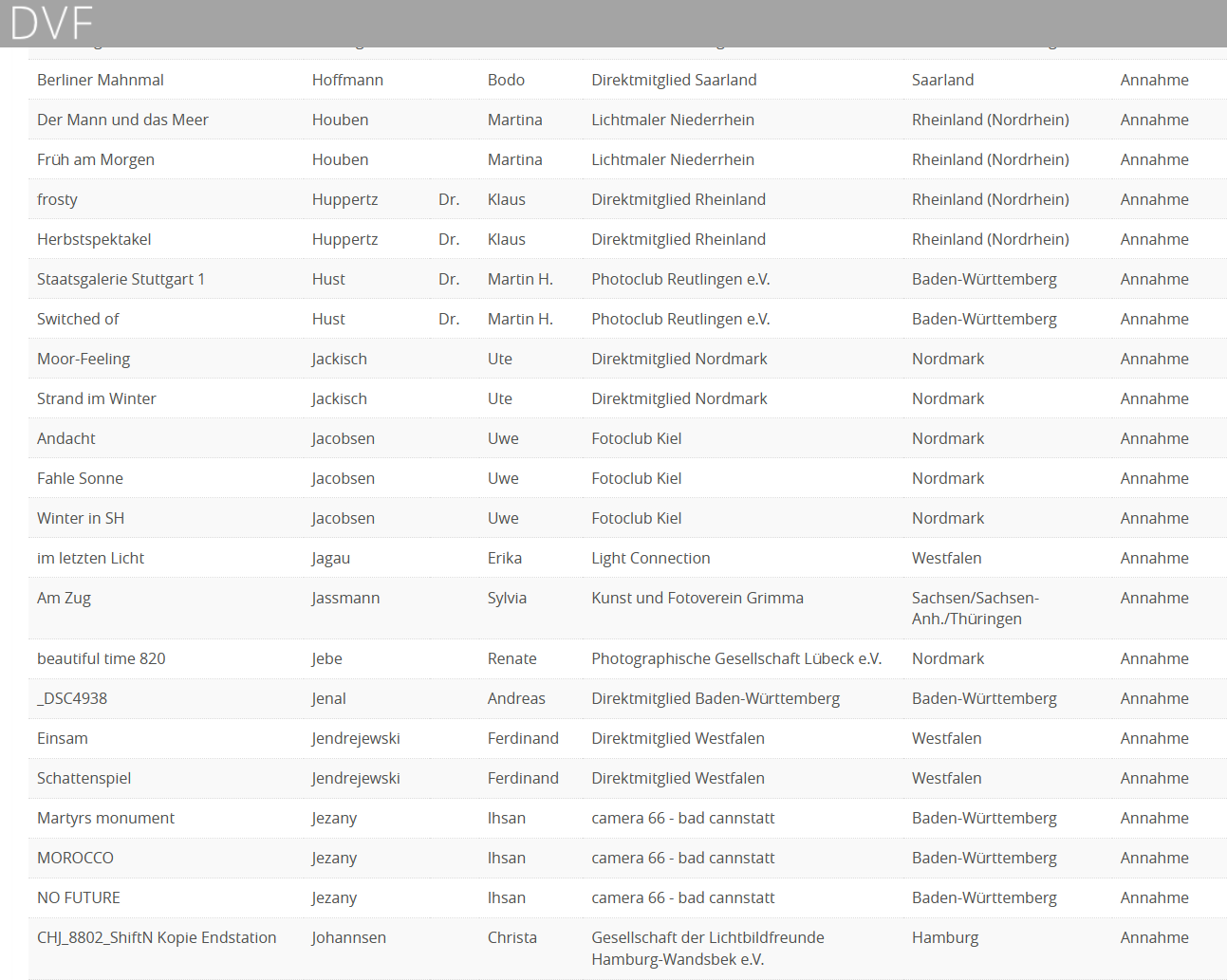
Task: Click the 'frosty' image title
Action: [57, 199]
